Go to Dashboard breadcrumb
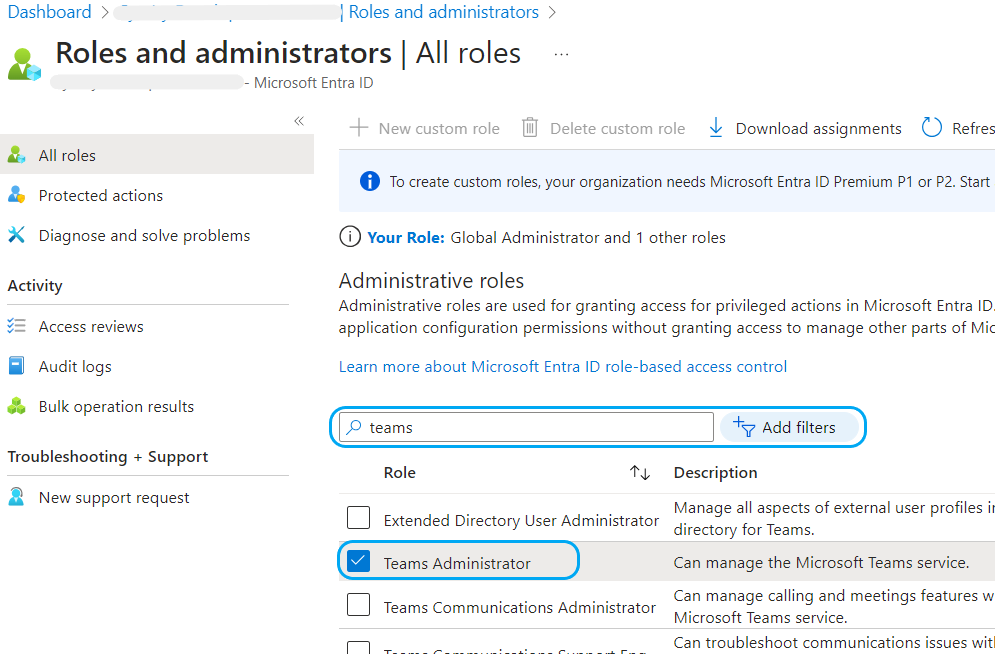Image resolution: width=995 pixels, height=654 pixels. pos(50,13)
